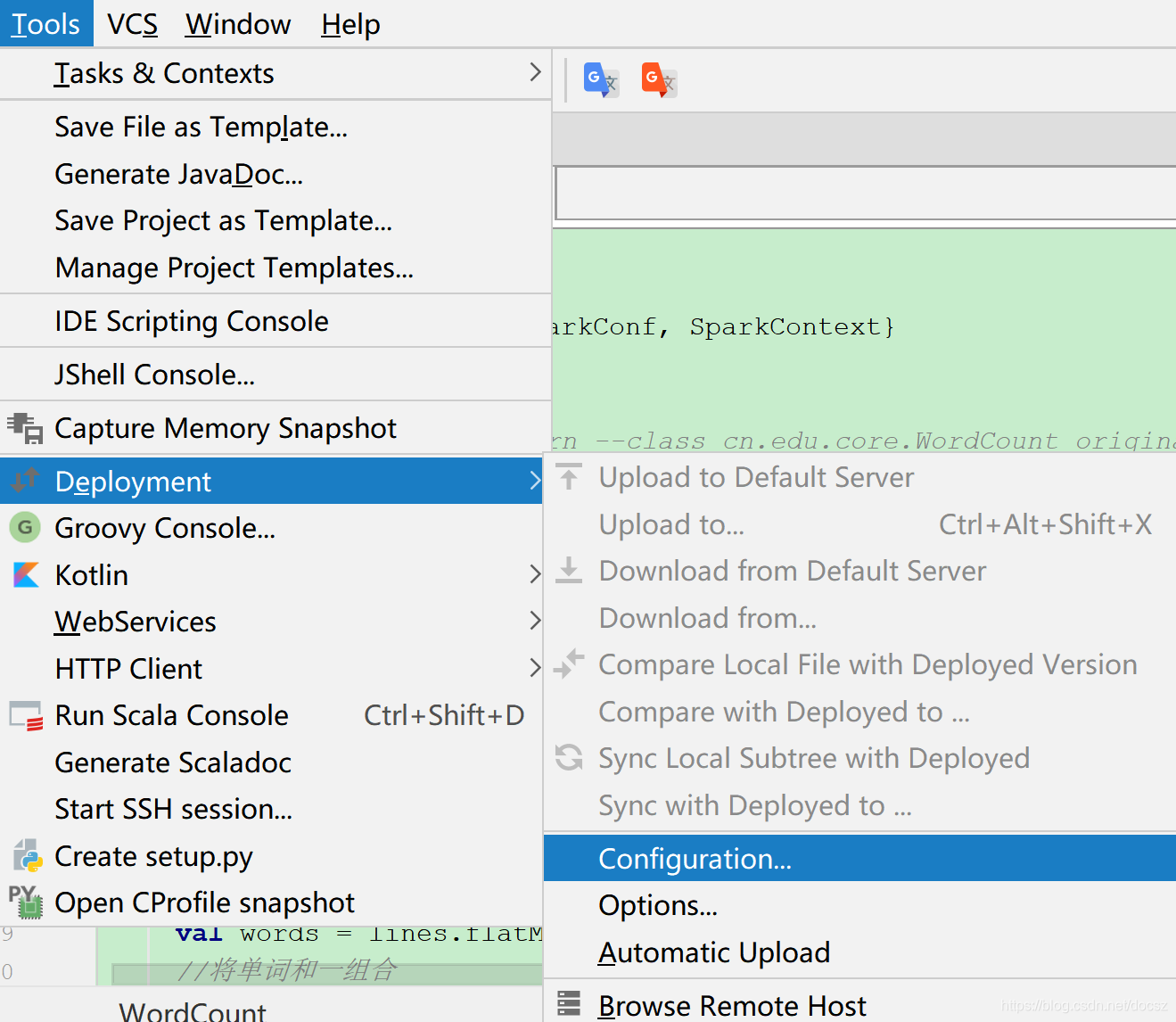Open the VCS menu

click(132, 24)
